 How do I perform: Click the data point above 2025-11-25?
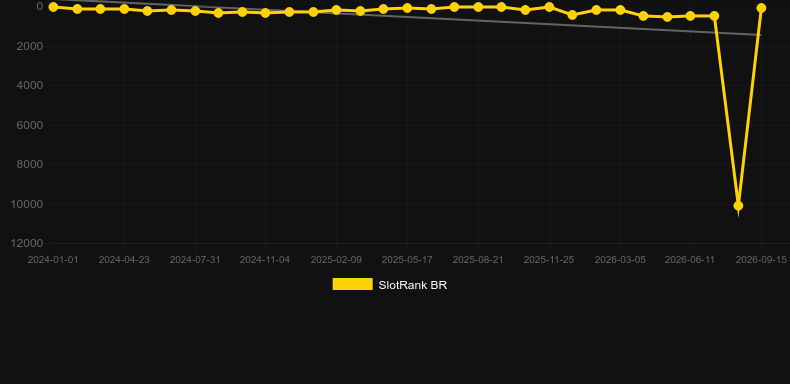[549, 7]
